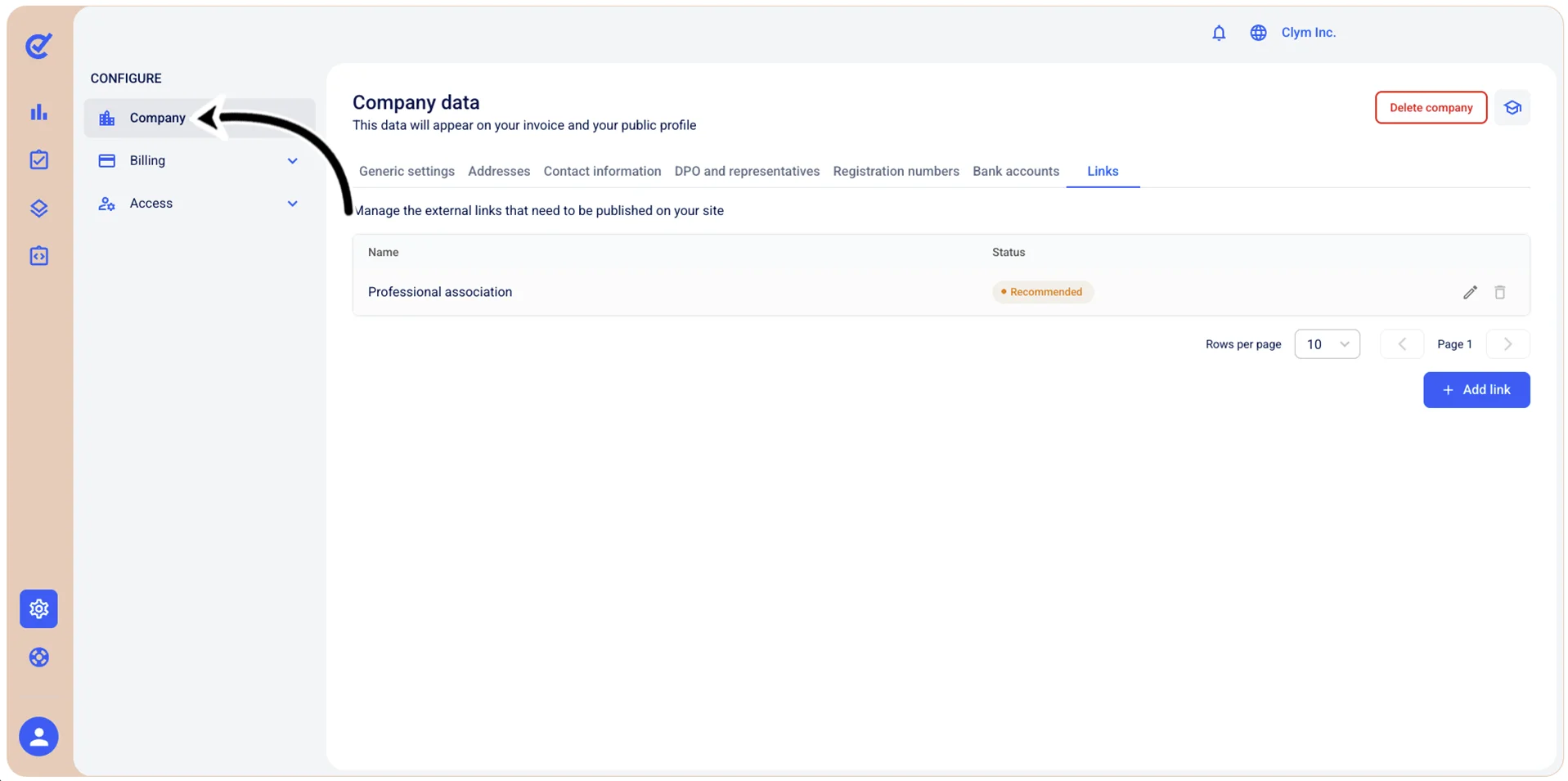Viewport: 1568px width, 781px height.
Task: Click the Delete company button
Action: coord(1431,107)
